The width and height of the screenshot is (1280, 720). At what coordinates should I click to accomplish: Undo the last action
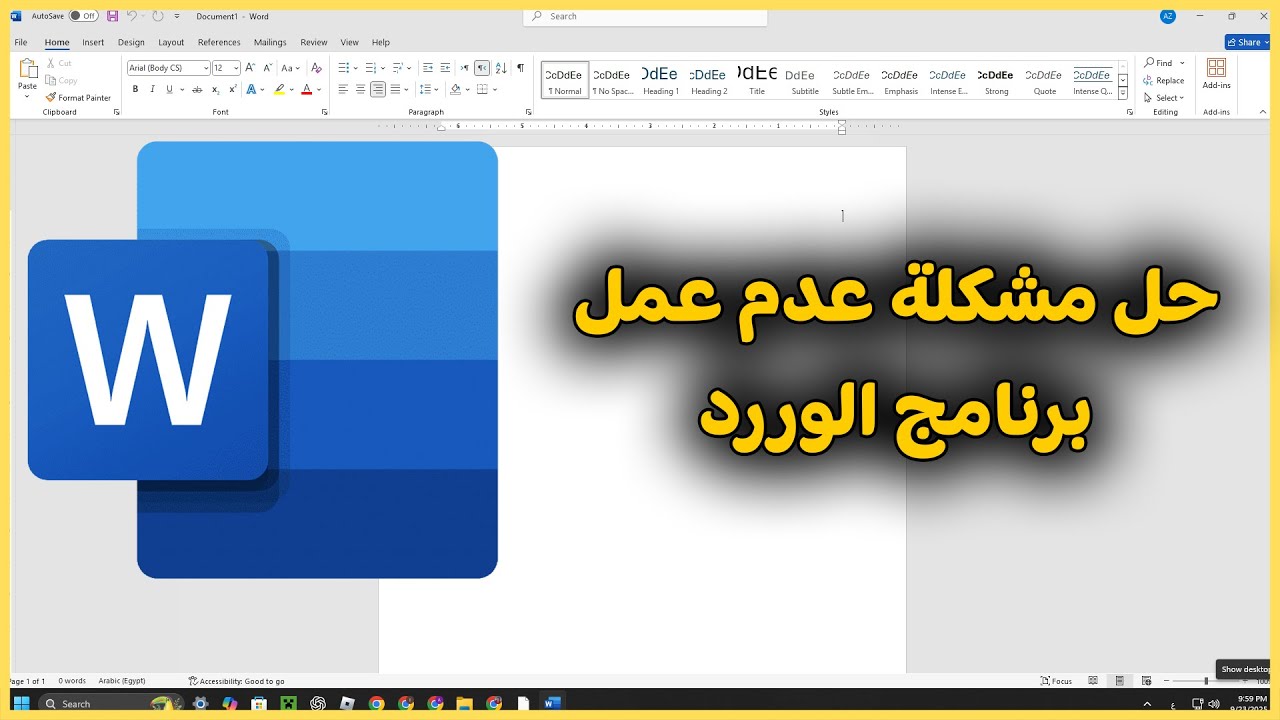tap(131, 16)
